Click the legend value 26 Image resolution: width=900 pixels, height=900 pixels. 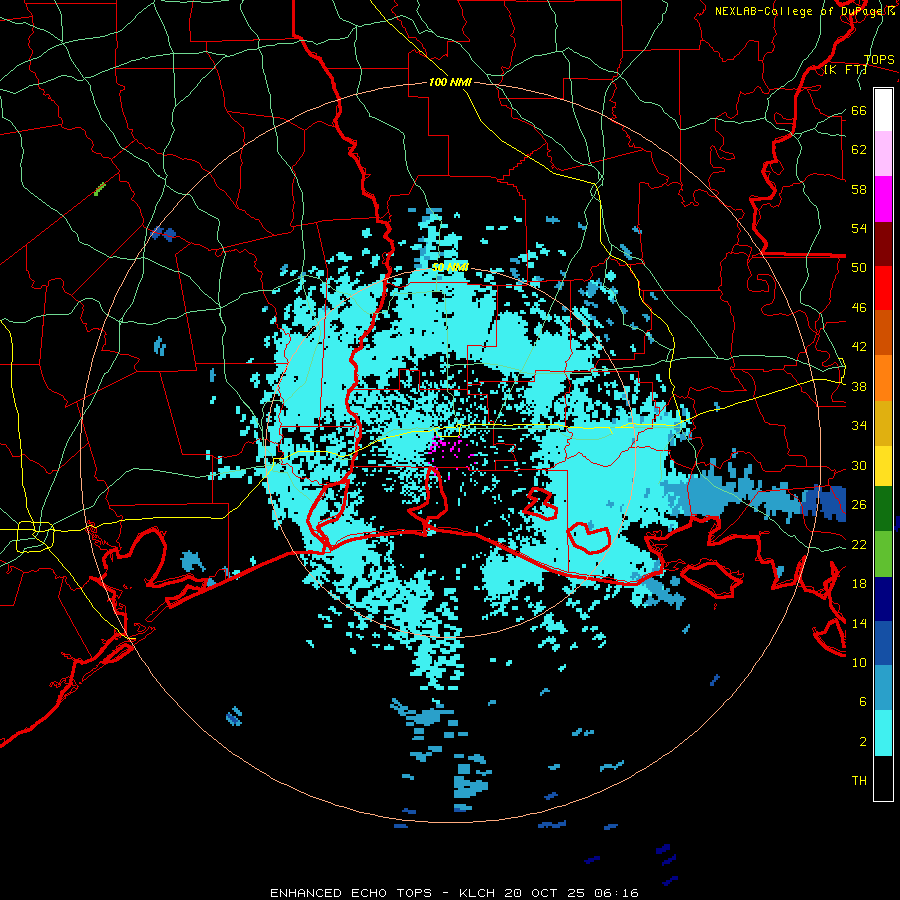pyautogui.click(x=859, y=505)
